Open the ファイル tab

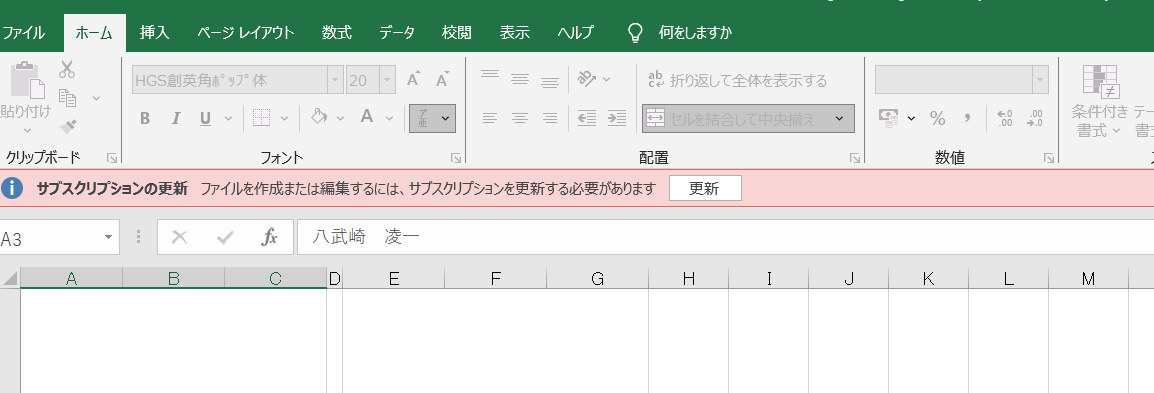[24, 32]
